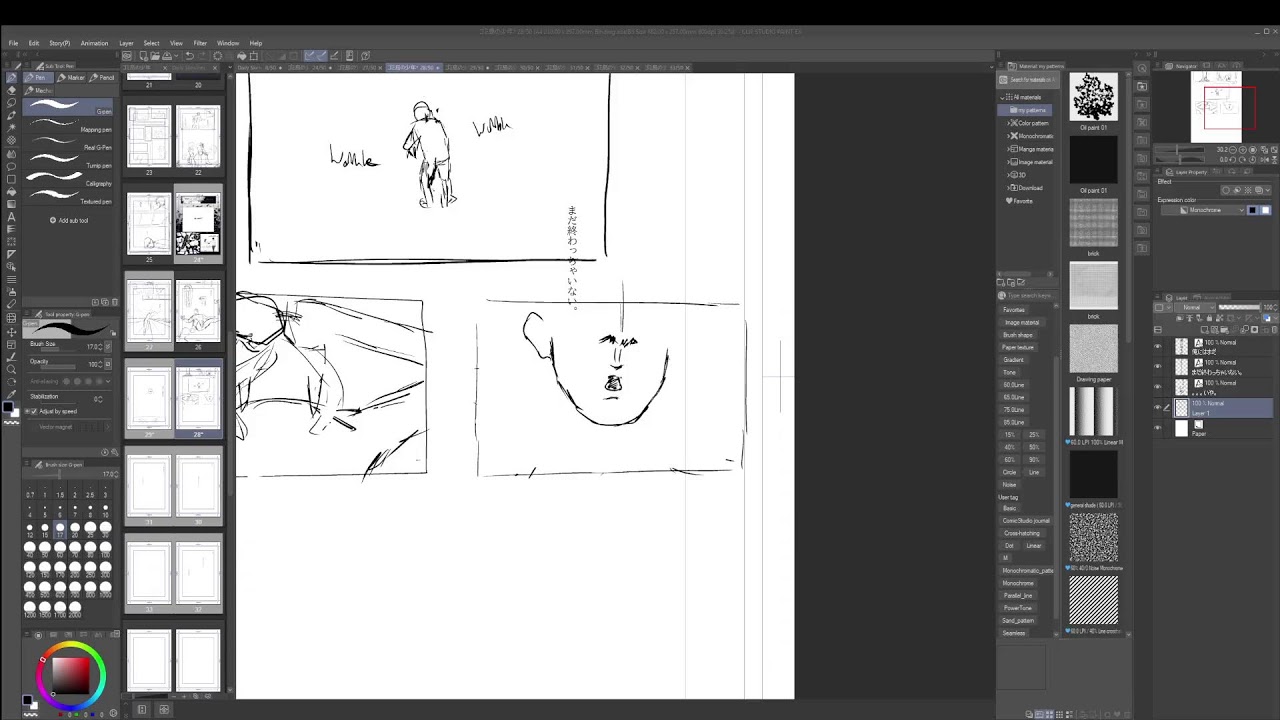Screen dimensions: 1280x720
Task: Click the Open file icon in the toolbar
Action: click(155, 56)
